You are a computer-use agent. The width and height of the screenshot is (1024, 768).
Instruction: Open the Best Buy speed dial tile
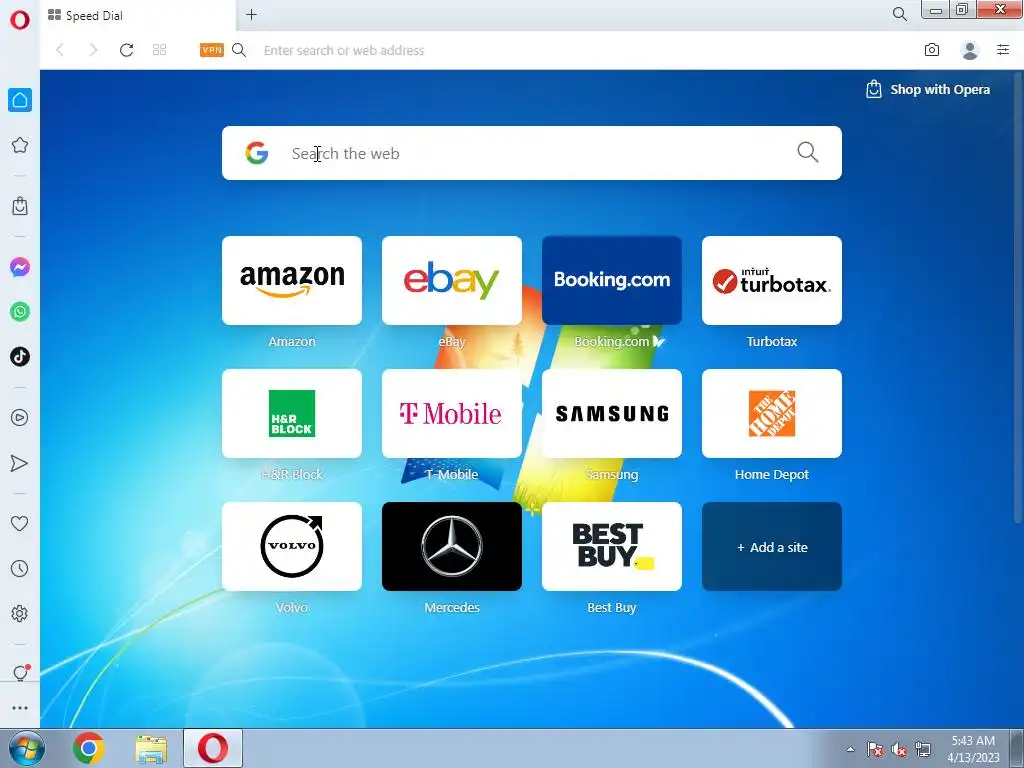[x=612, y=547]
